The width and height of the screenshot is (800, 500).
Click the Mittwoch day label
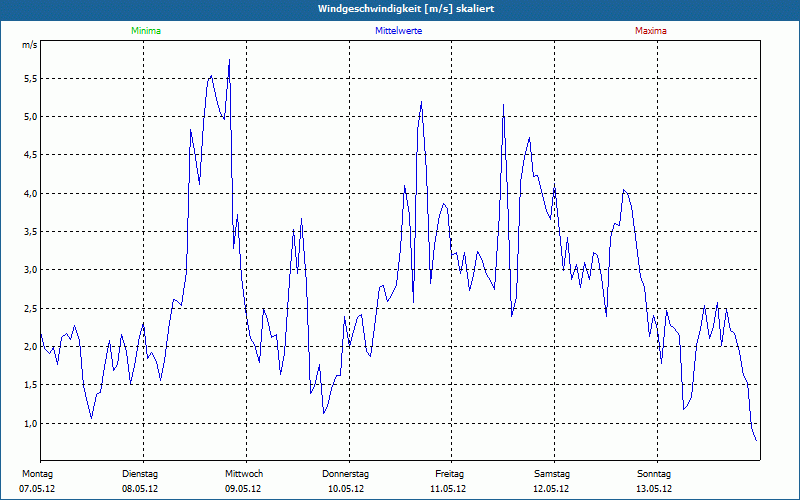click(x=244, y=474)
